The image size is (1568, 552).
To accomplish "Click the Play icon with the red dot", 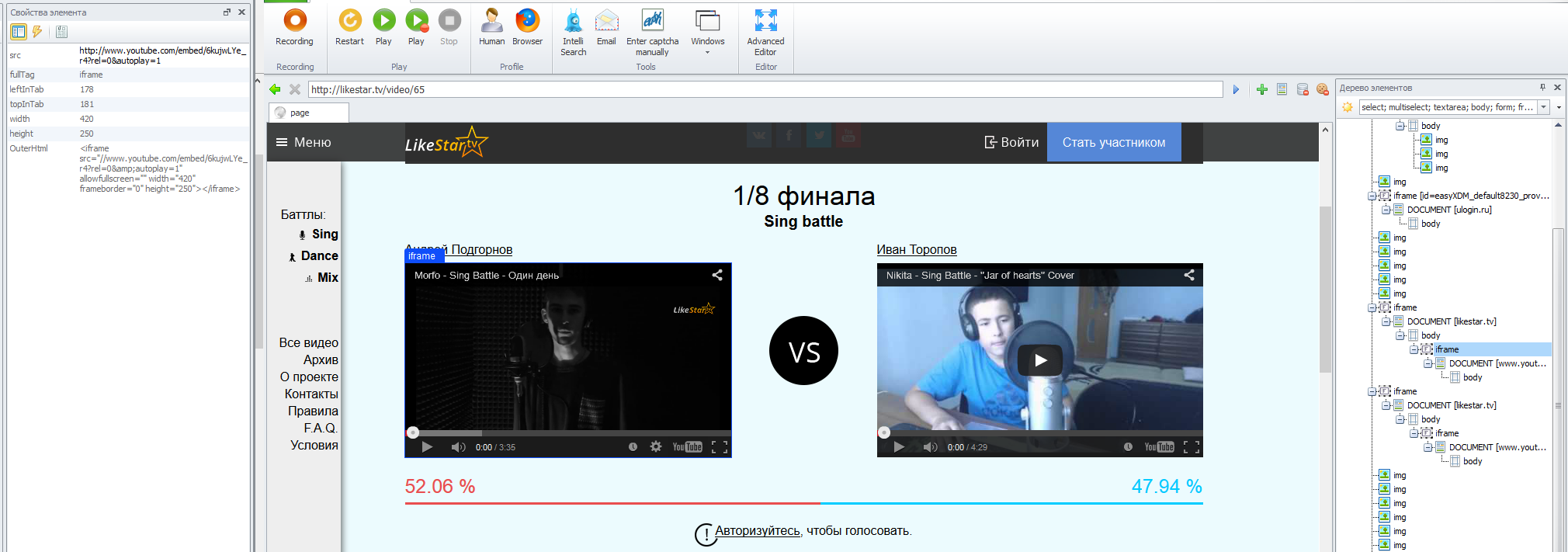I will 417,20.
